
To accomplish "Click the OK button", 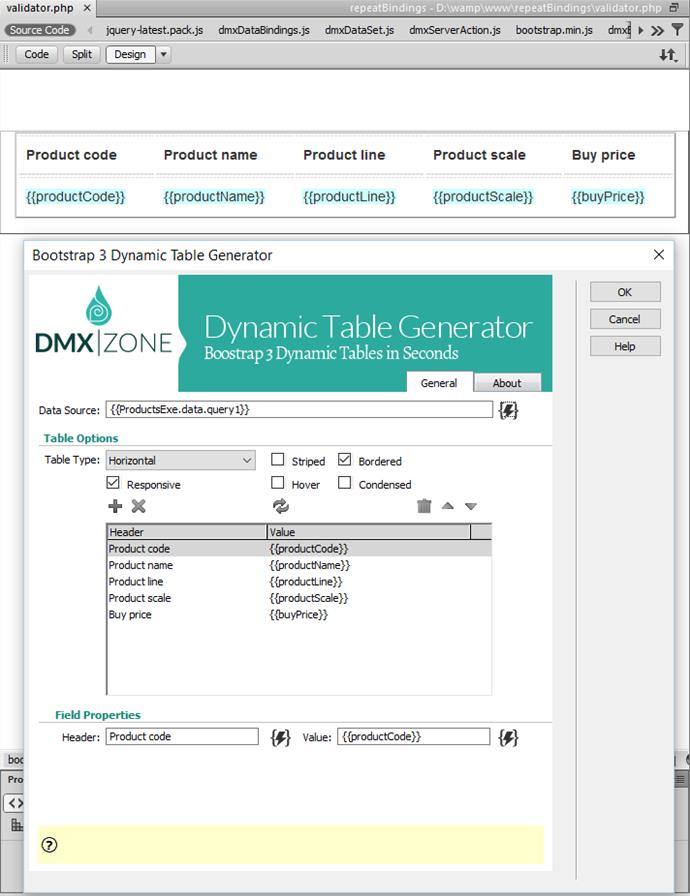I will (x=625, y=292).
